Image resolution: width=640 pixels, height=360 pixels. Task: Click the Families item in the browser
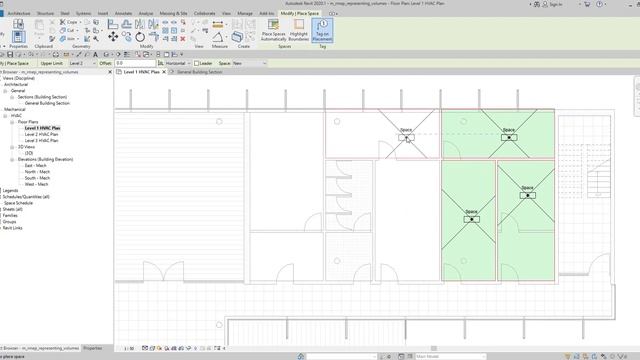tap(10, 216)
